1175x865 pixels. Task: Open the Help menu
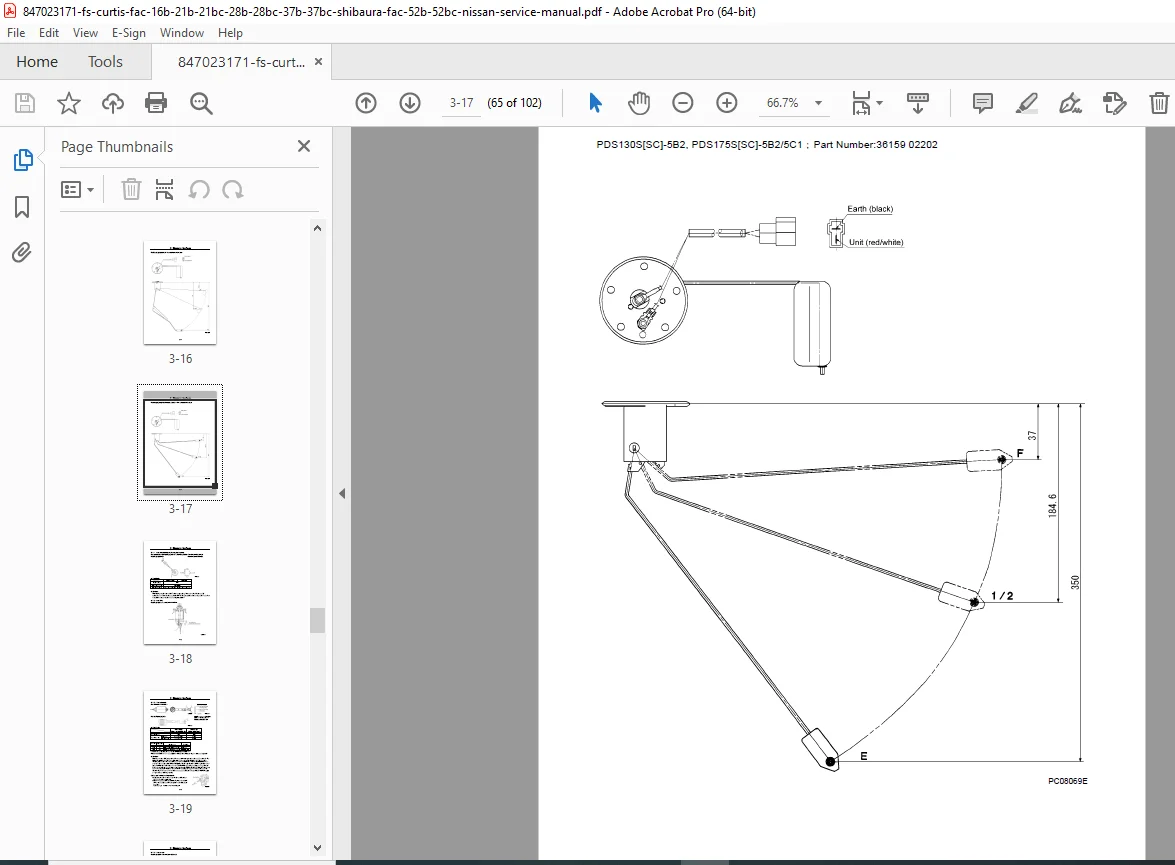tap(230, 33)
